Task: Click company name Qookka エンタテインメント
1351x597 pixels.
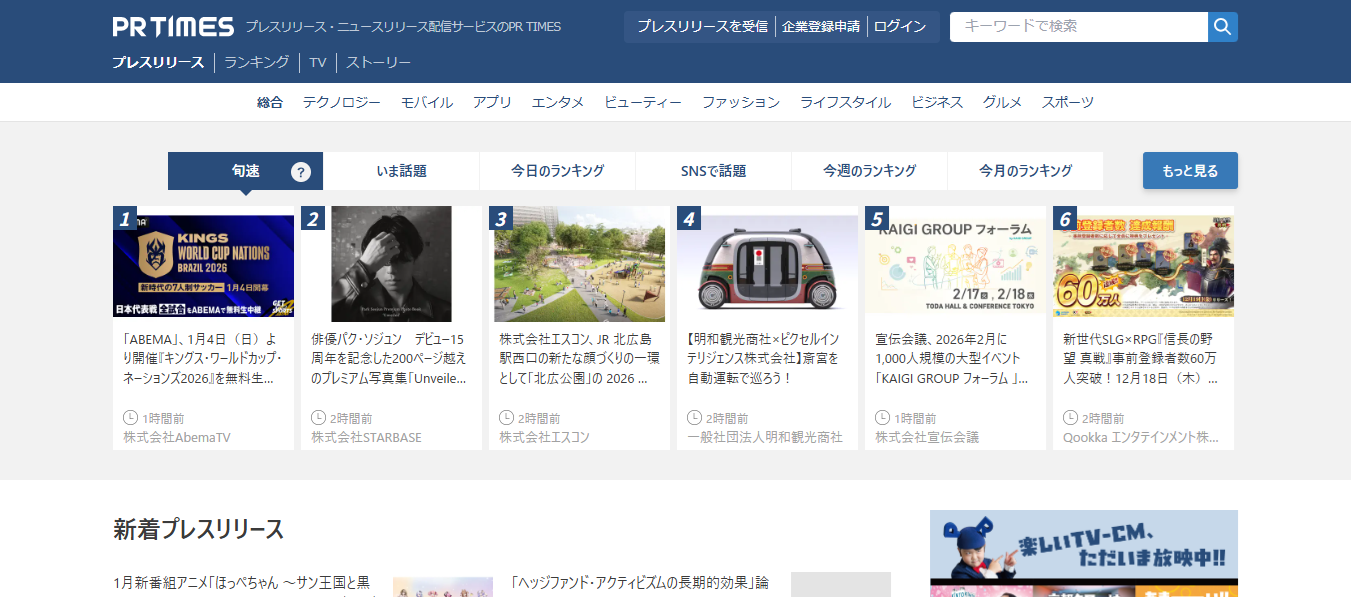Action: (x=1141, y=437)
